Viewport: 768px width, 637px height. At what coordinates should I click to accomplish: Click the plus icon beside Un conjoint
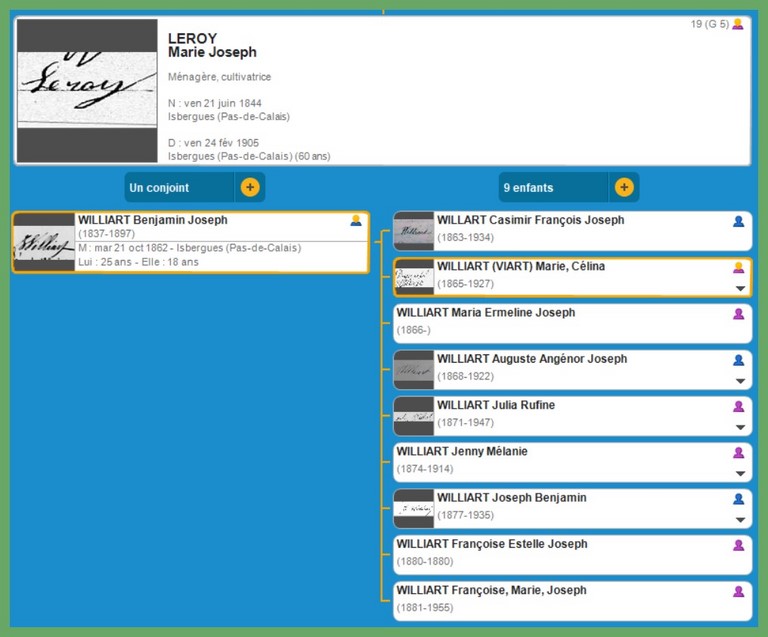pyautogui.click(x=250, y=187)
